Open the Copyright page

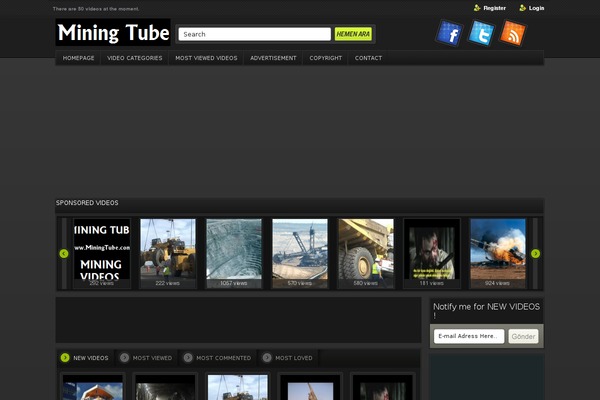pyautogui.click(x=326, y=58)
